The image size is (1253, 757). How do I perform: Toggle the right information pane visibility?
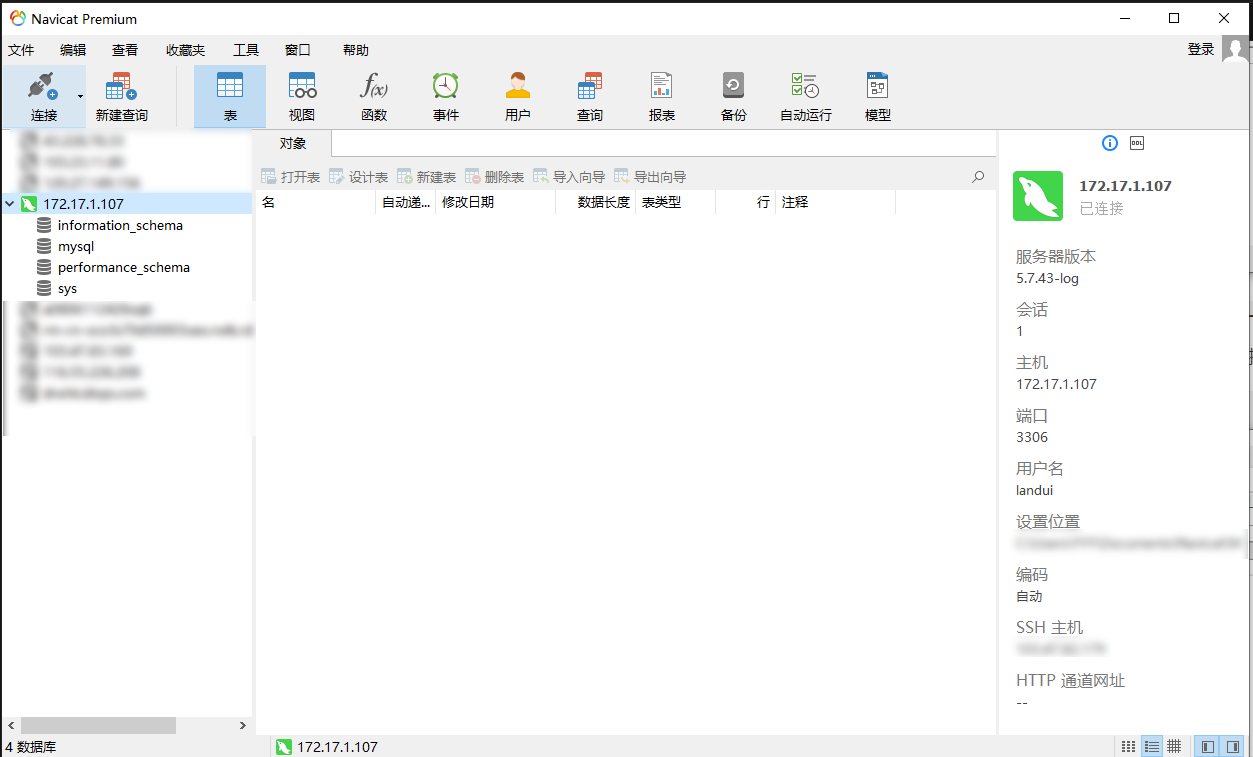1233,746
